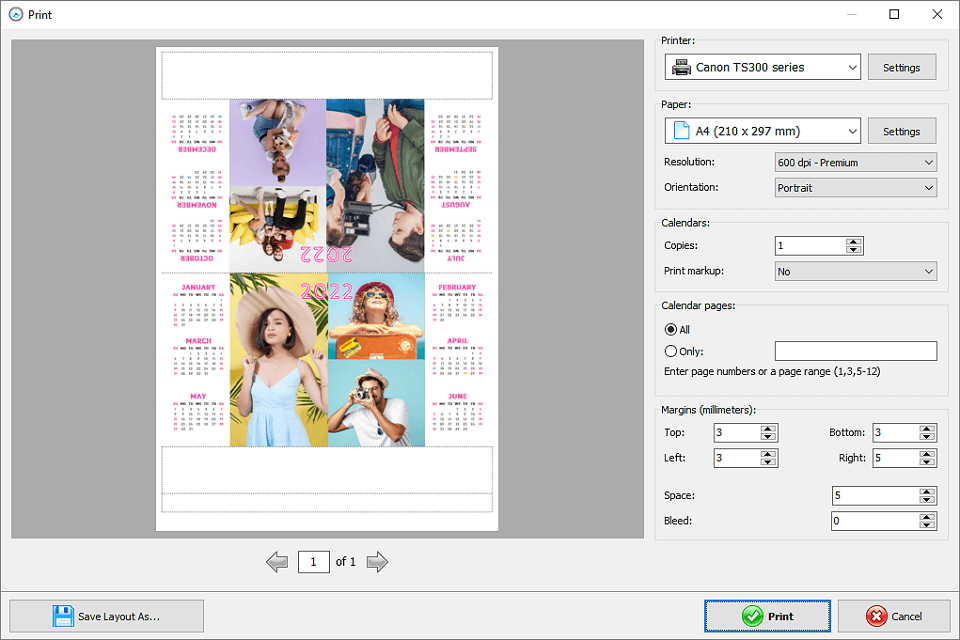Click the Bleed input field
The image size is (960, 640).
tap(876, 521)
